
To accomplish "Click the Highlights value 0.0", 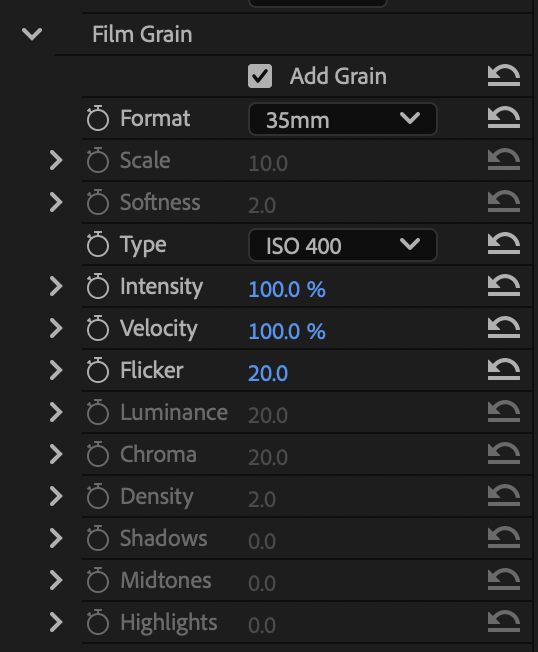I will click(x=262, y=625).
